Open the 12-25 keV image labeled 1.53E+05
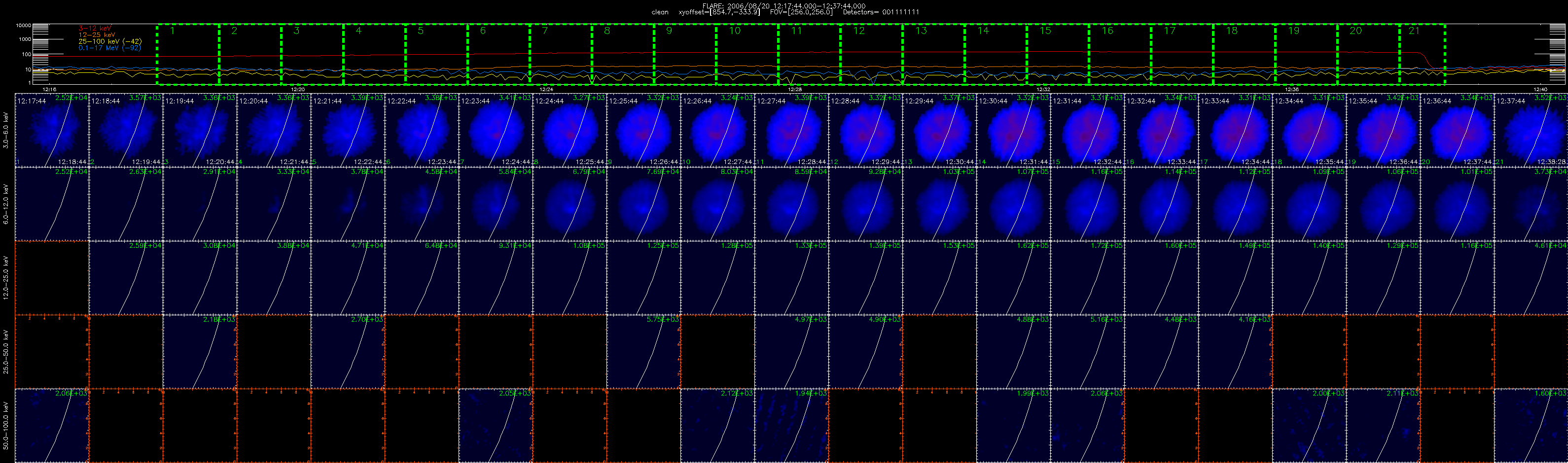This screenshot has height=463, width=1568. [x=939, y=278]
